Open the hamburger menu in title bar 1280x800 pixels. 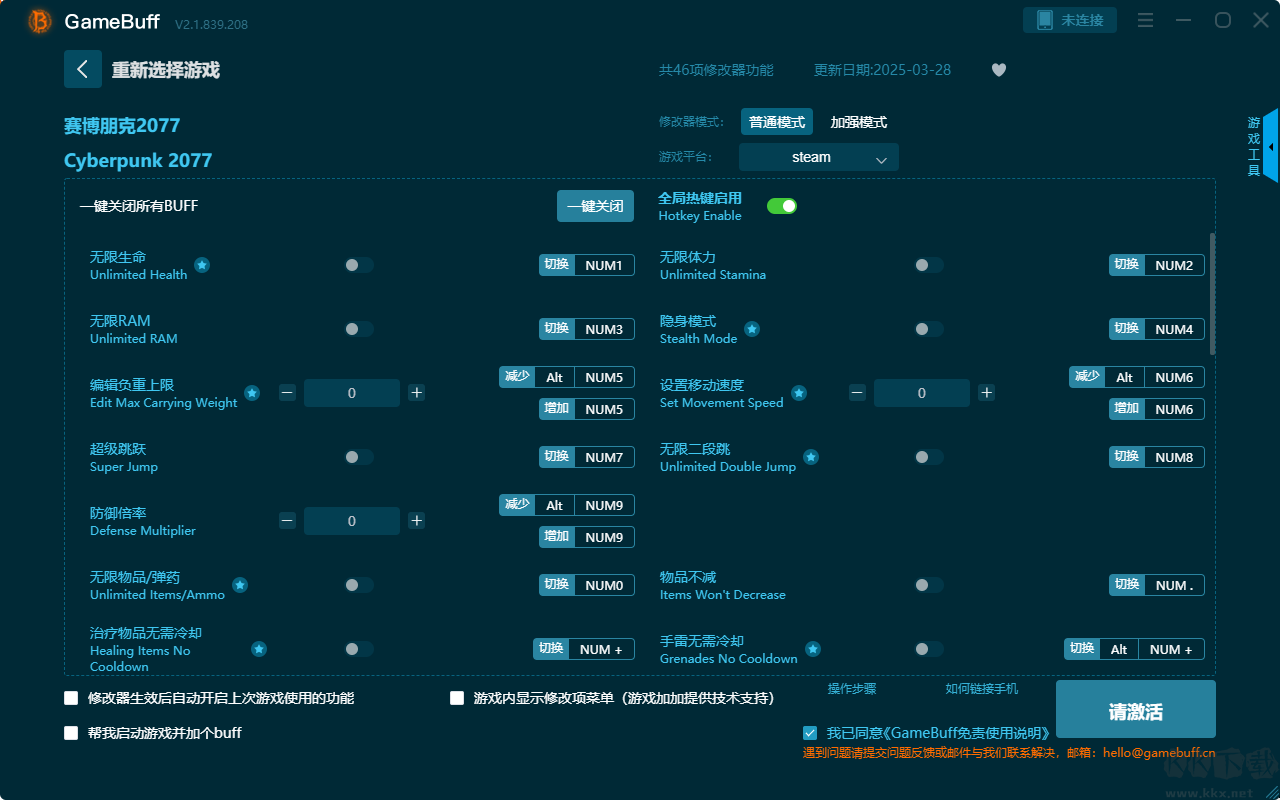coord(1146,21)
